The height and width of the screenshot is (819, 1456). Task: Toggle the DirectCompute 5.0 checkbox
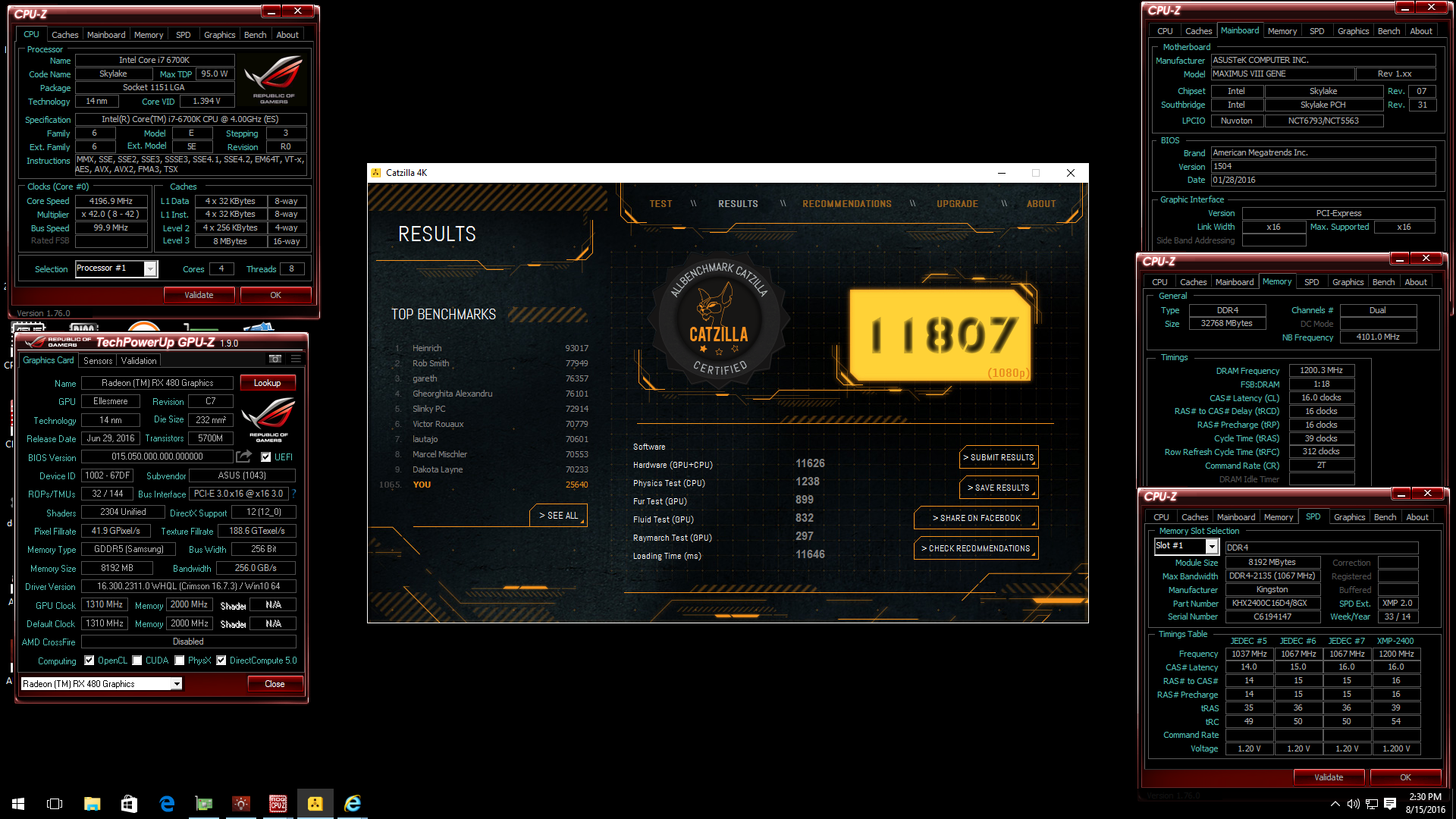point(221,661)
